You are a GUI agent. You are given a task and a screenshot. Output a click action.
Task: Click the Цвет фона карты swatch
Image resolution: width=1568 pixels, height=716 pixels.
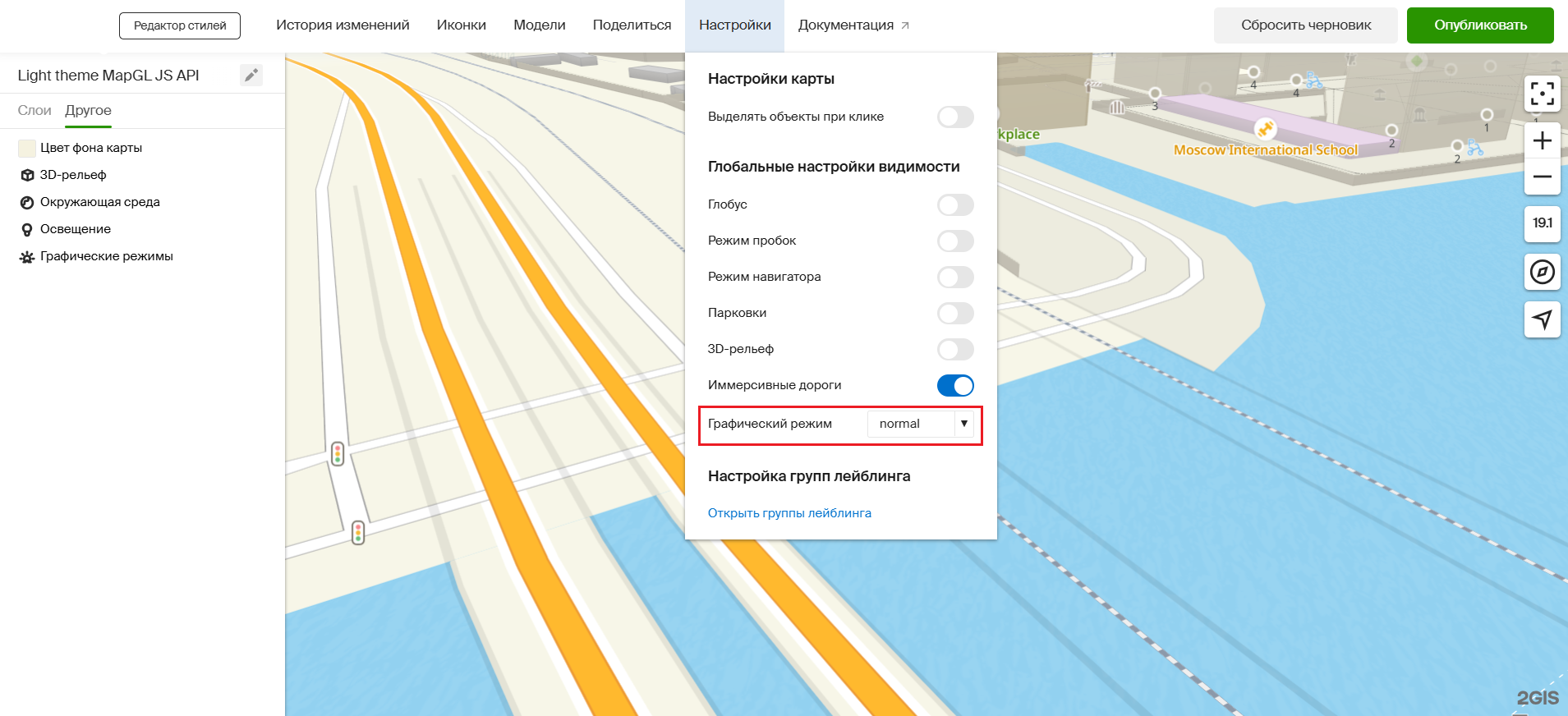click(x=27, y=148)
